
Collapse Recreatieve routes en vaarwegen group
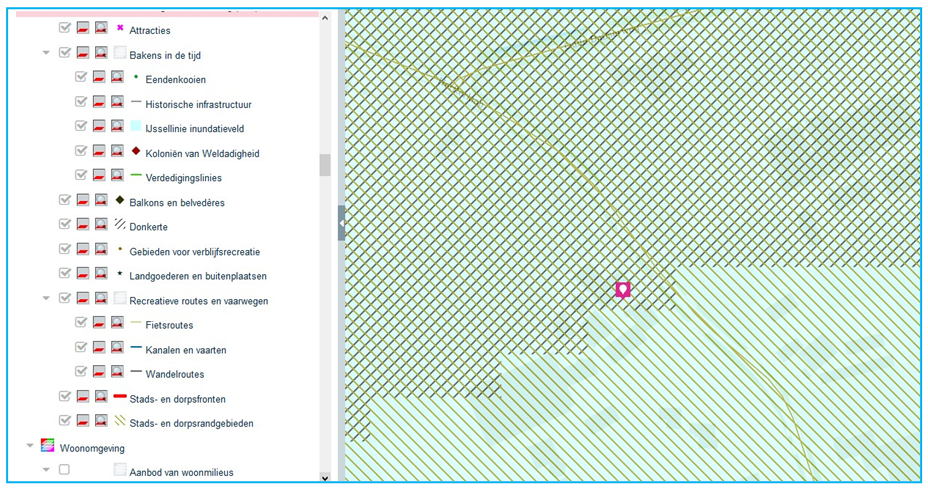[46, 299]
